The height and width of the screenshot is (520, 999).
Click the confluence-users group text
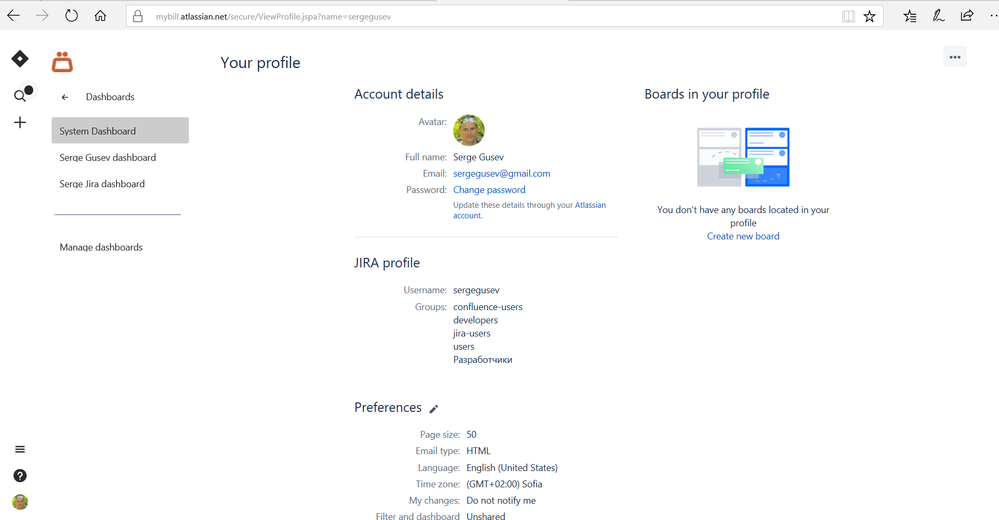click(487, 307)
